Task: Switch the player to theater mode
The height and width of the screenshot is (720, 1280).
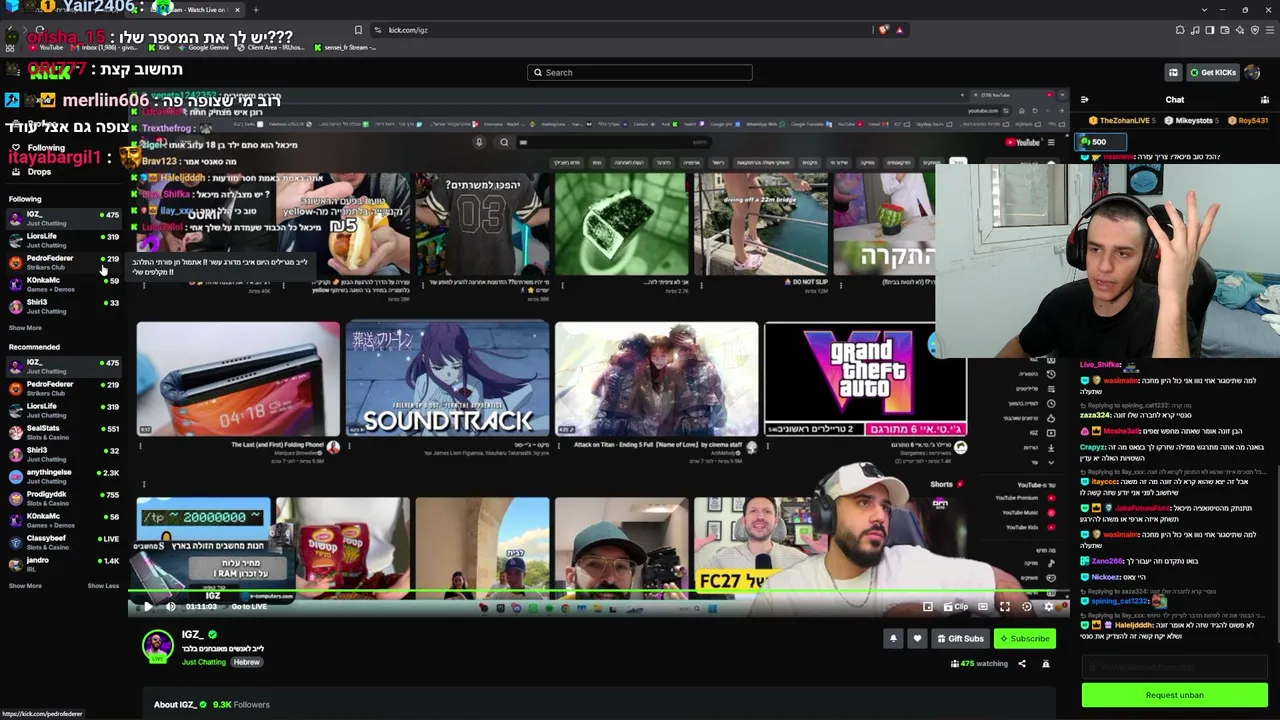Action: click(x=983, y=607)
